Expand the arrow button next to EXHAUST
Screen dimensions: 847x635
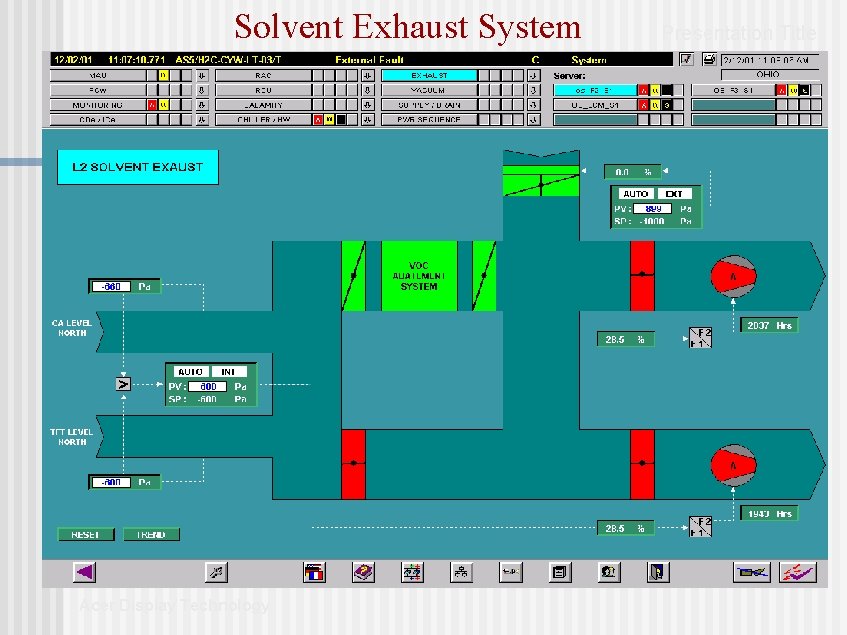[x=533, y=76]
